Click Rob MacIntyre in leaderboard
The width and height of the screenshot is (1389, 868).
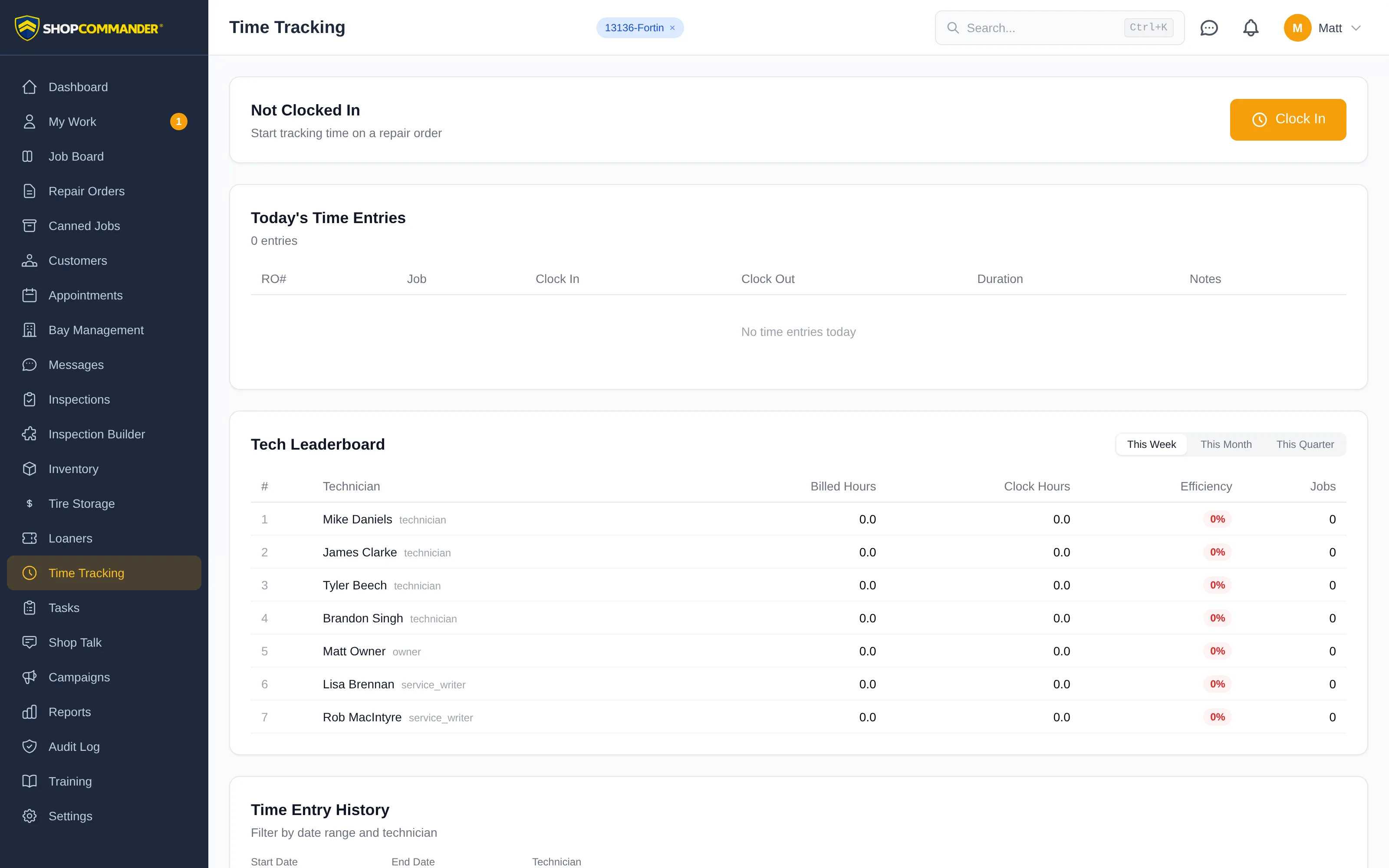click(x=362, y=717)
